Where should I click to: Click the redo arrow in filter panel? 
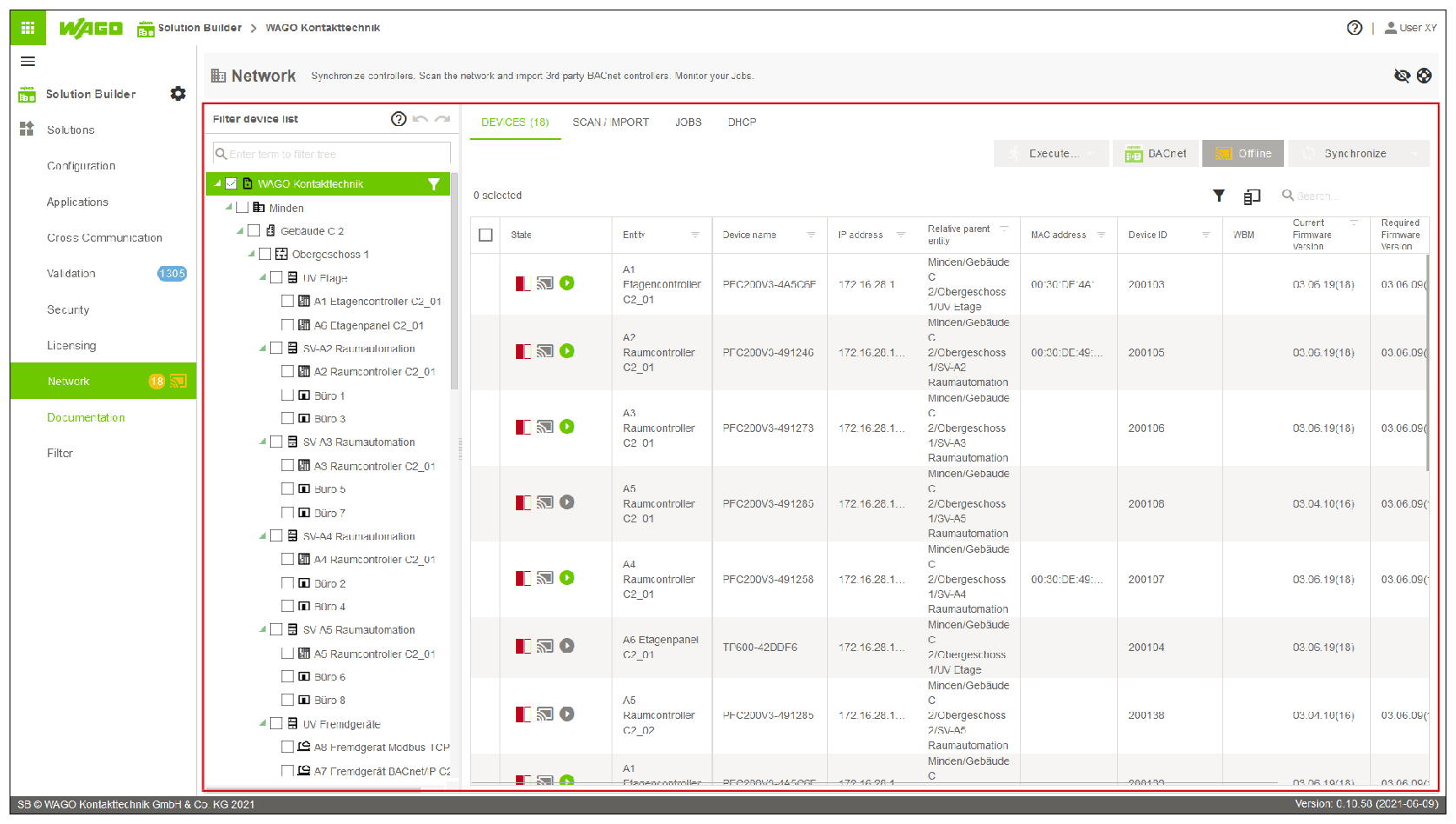tap(442, 119)
